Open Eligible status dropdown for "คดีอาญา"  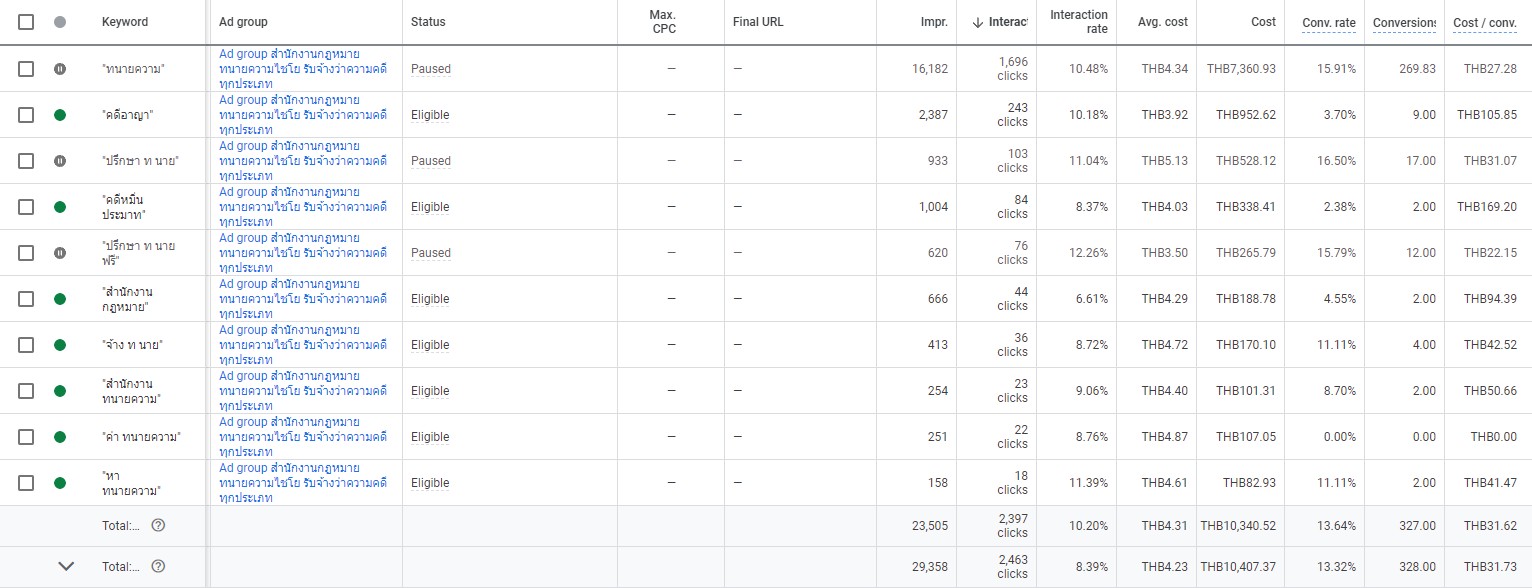430,115
